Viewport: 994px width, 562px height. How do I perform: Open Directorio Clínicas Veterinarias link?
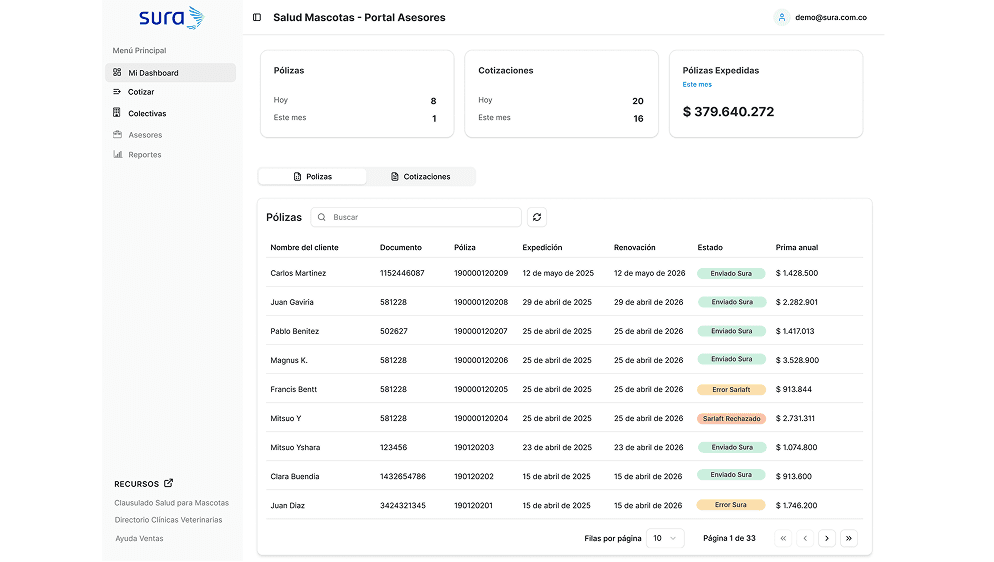168,520
